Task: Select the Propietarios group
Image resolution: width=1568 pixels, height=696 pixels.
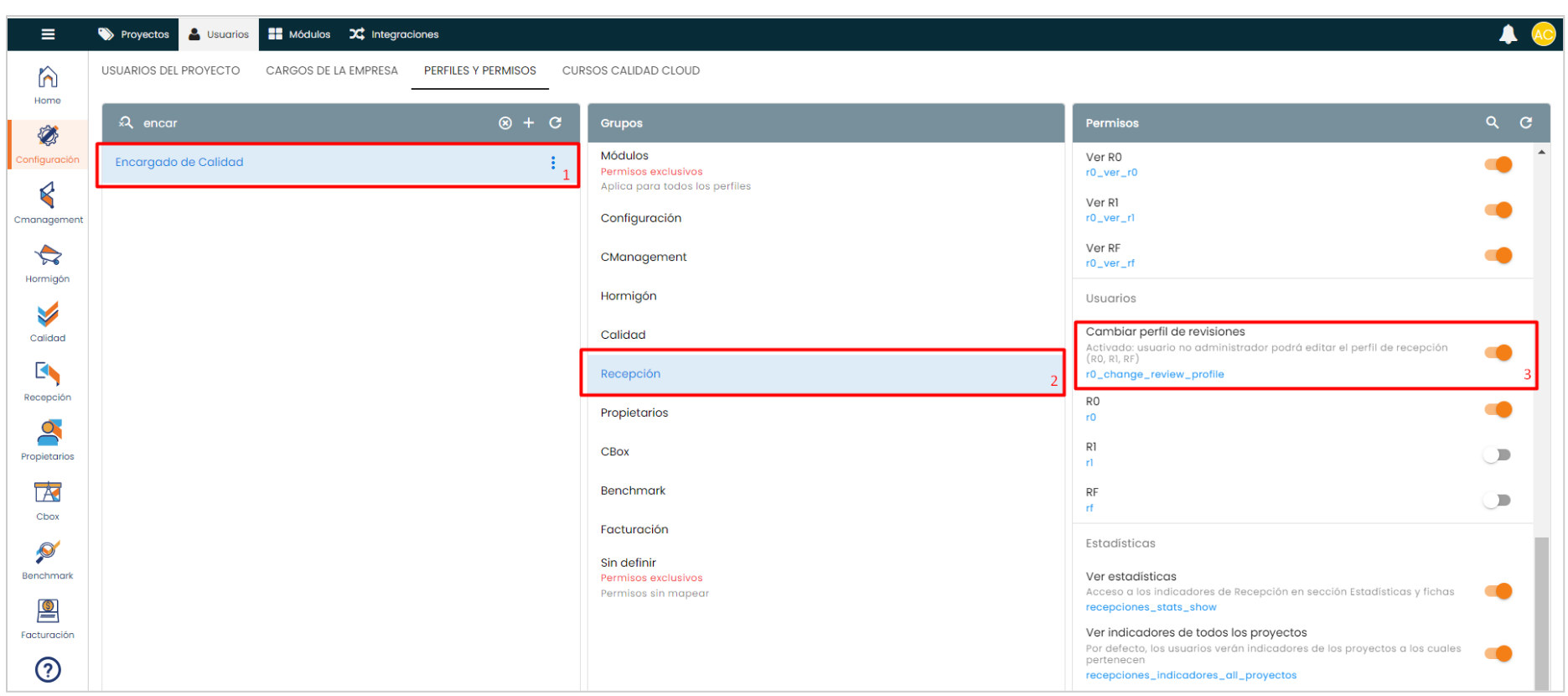Action: 634,413
